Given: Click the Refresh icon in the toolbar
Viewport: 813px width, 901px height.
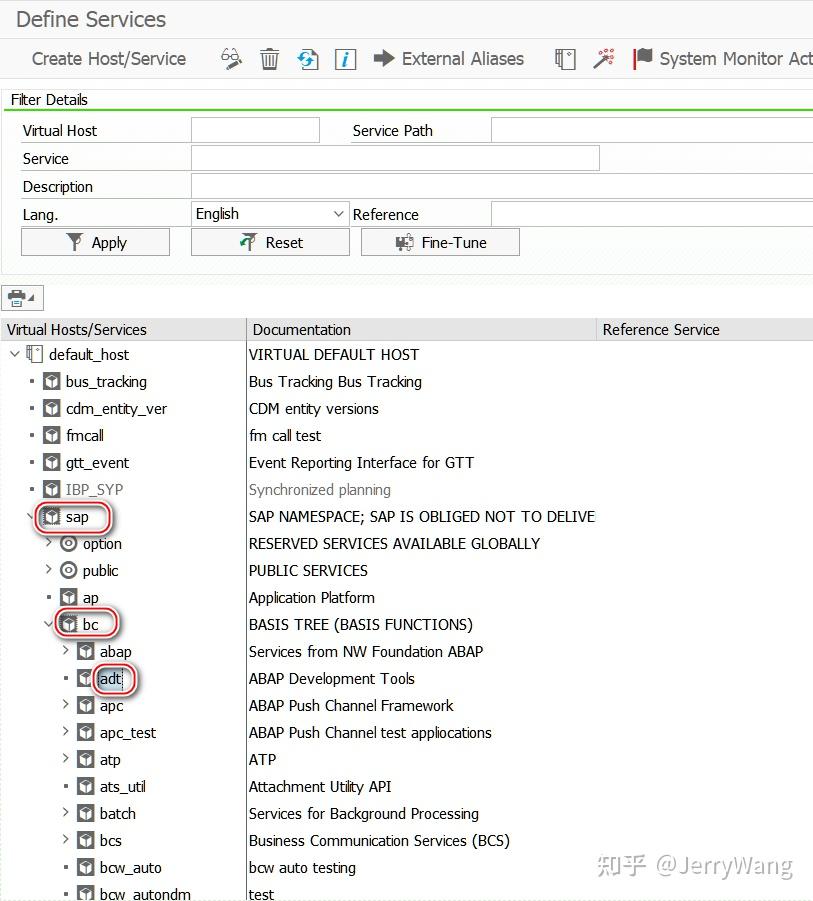Looking at the screenshot, I should [x=307, y=59].
